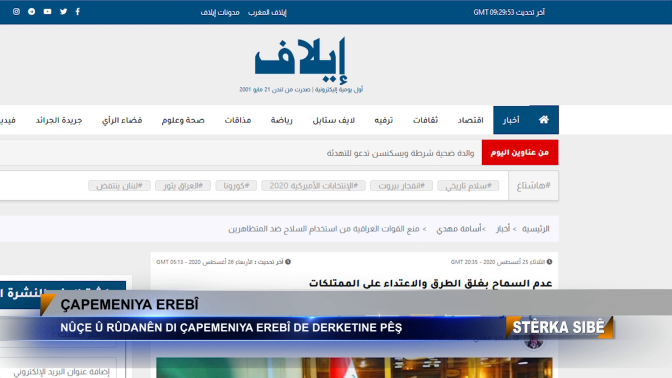This screenshot has width=672, height=378.
Task: Select the #كورونا hashtag chip
Action: tap(236, 186)
